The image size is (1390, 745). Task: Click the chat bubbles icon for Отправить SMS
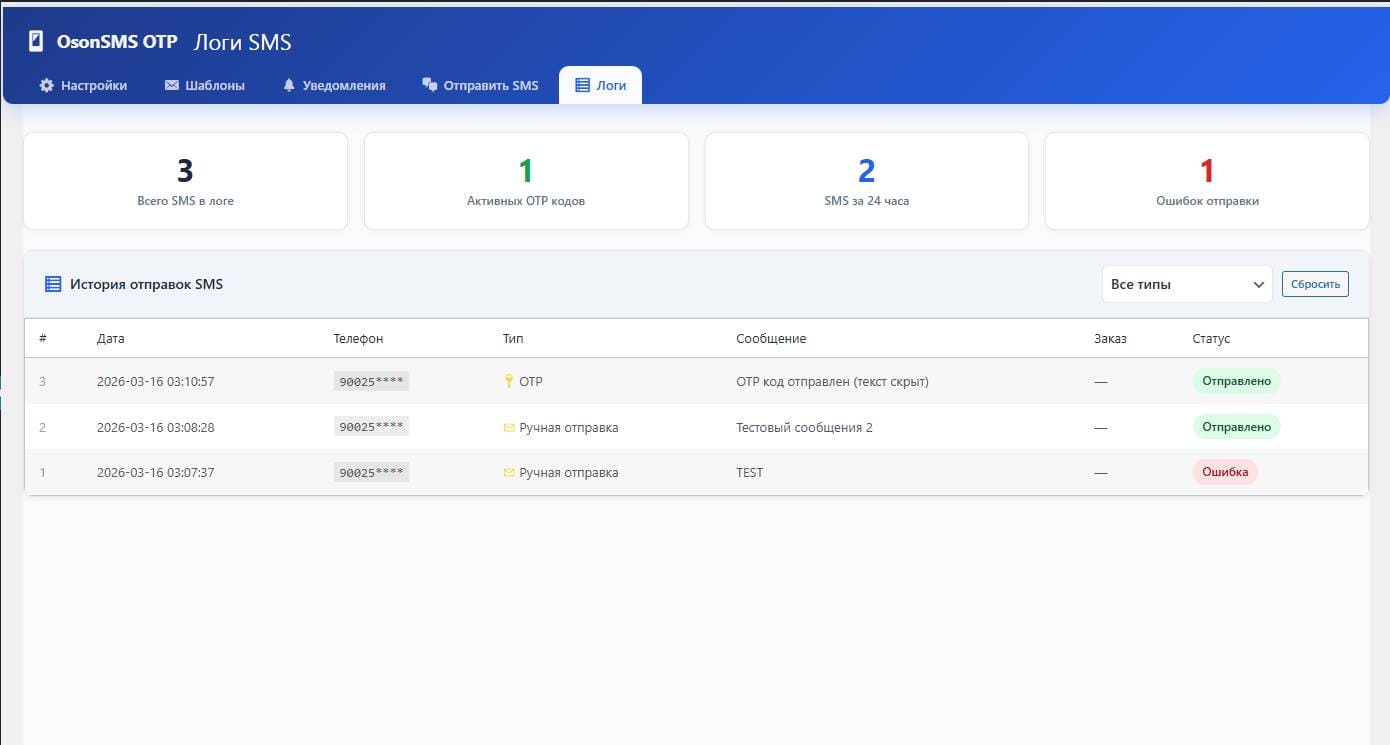tap(430, 86)
